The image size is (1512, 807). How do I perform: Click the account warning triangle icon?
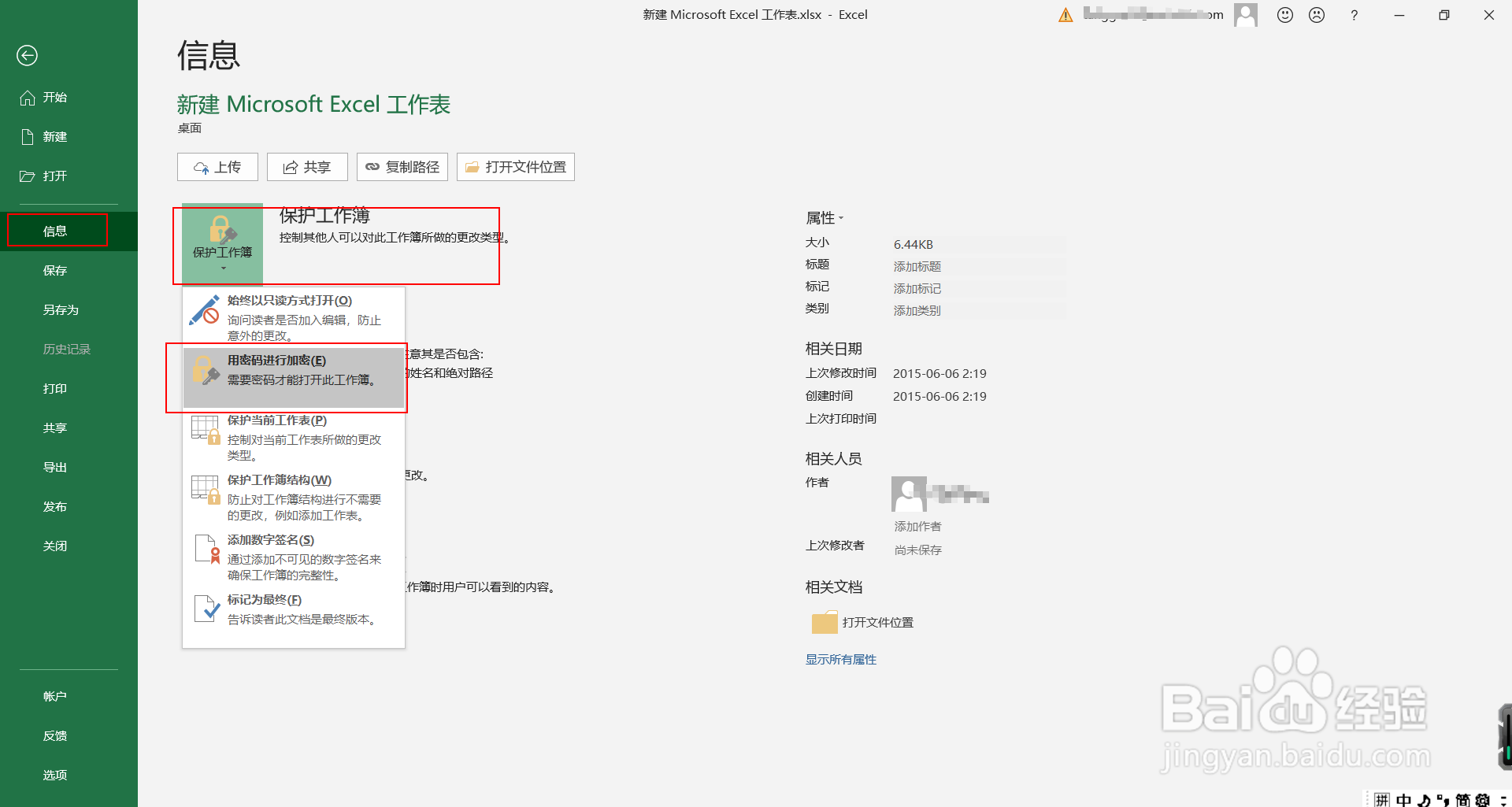point(1065,15)
